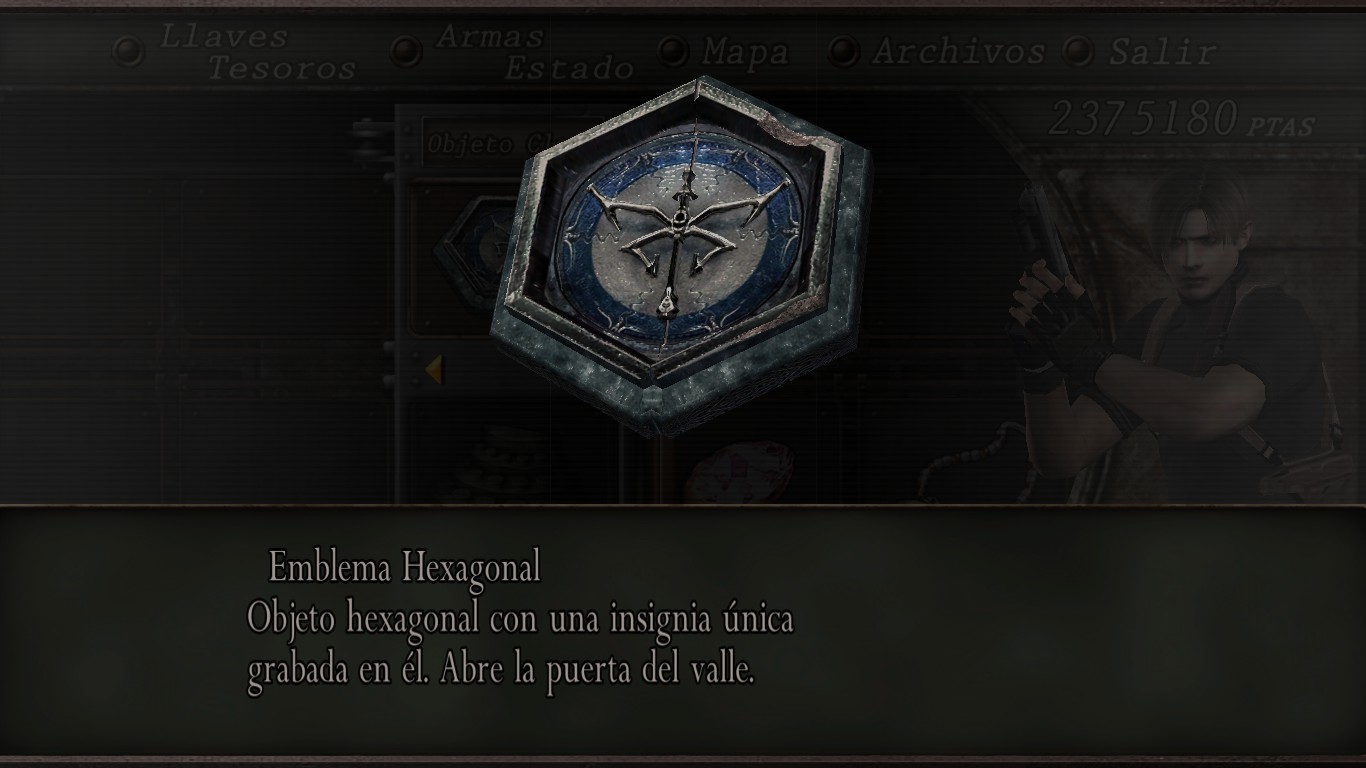Image resolution: width=1366 pixels, height=768 pixels.
Task: Open the Armas Estado menu
Action: pos(535,53)
